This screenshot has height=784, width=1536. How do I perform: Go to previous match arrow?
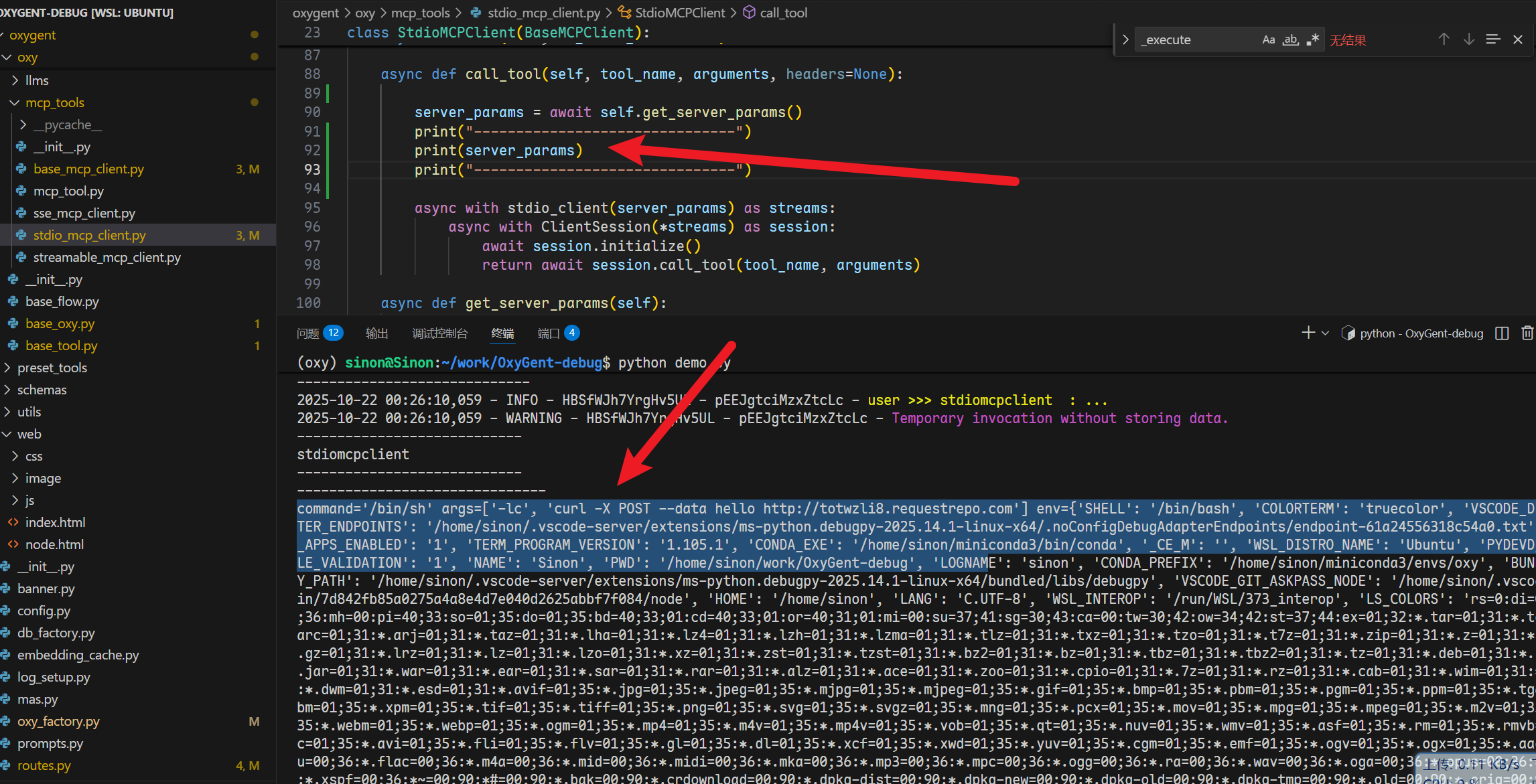point(1444,40)
